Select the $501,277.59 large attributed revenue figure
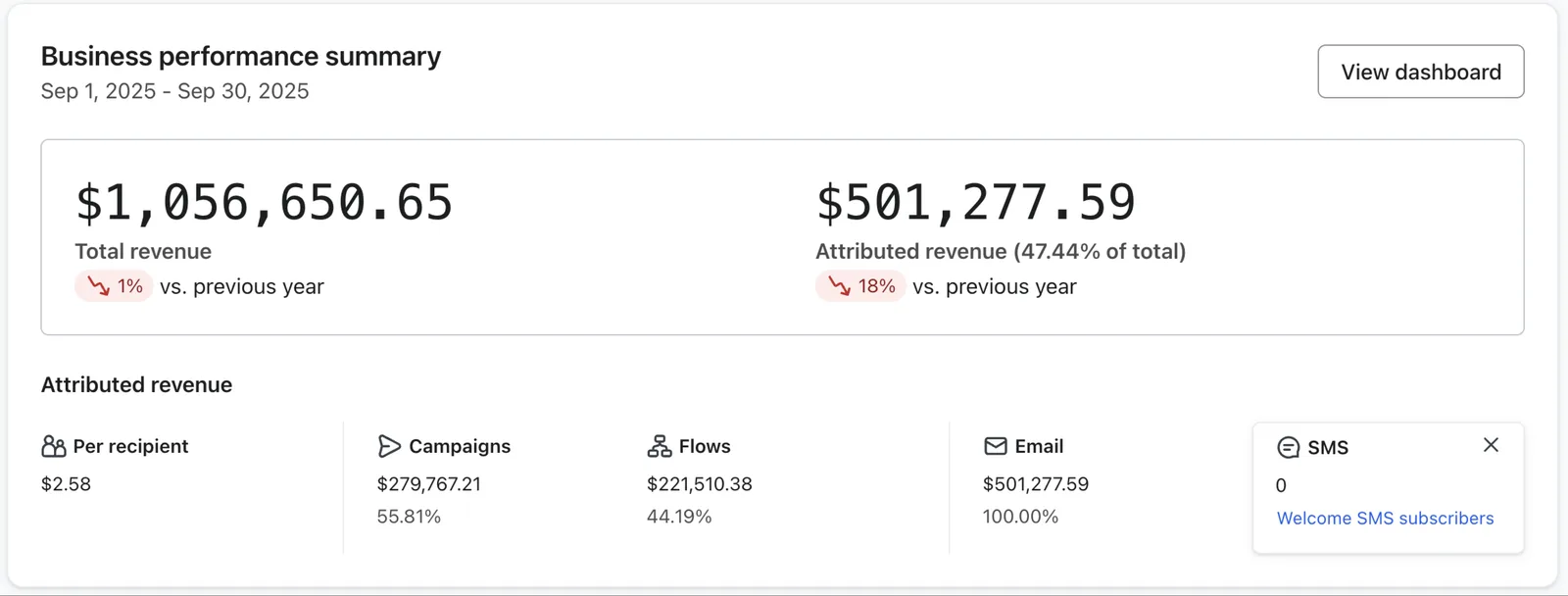This screenshot has width=1568, height=596. 976,202
